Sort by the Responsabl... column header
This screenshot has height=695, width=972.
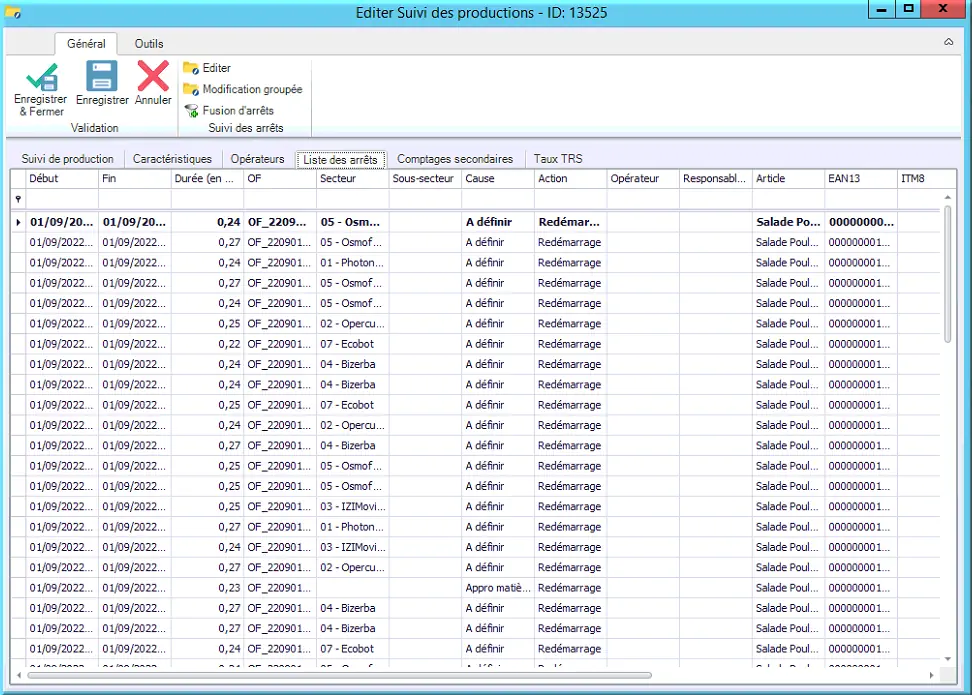pyautogui.click(x=715, y=179)
